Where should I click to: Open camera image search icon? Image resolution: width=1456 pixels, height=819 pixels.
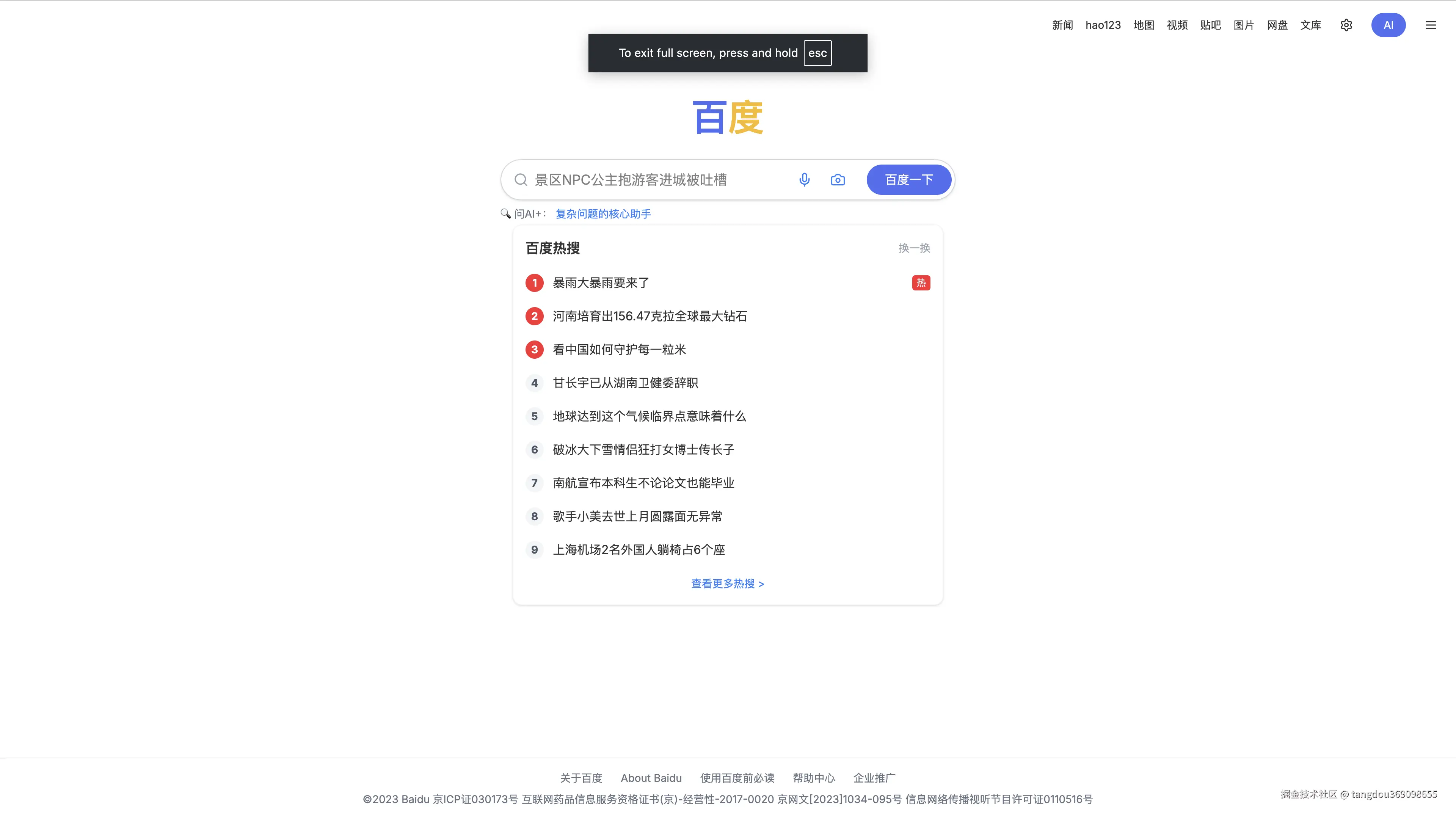coord(838,180)
